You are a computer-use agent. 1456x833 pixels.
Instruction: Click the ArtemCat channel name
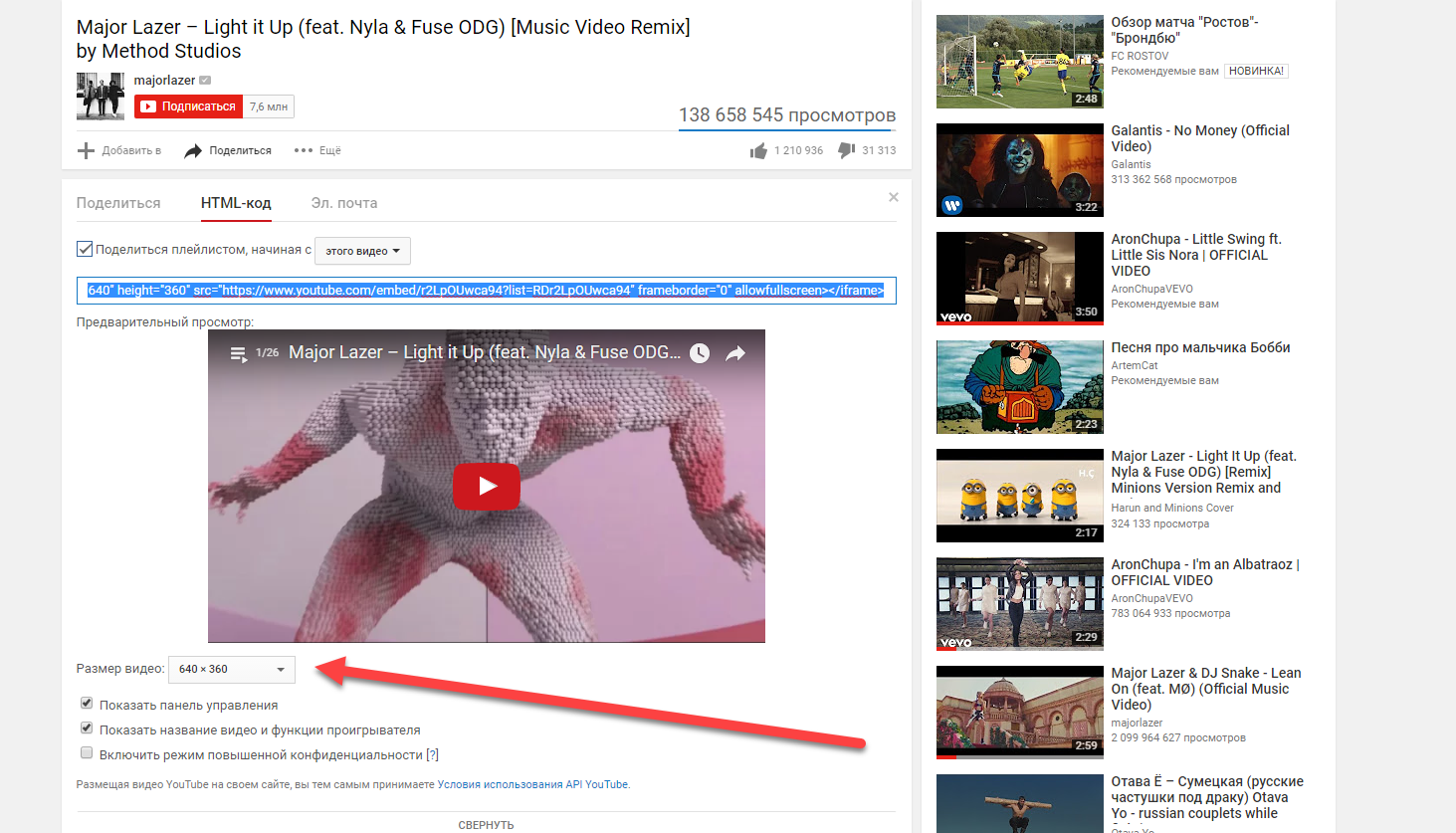coord(1135,365)
